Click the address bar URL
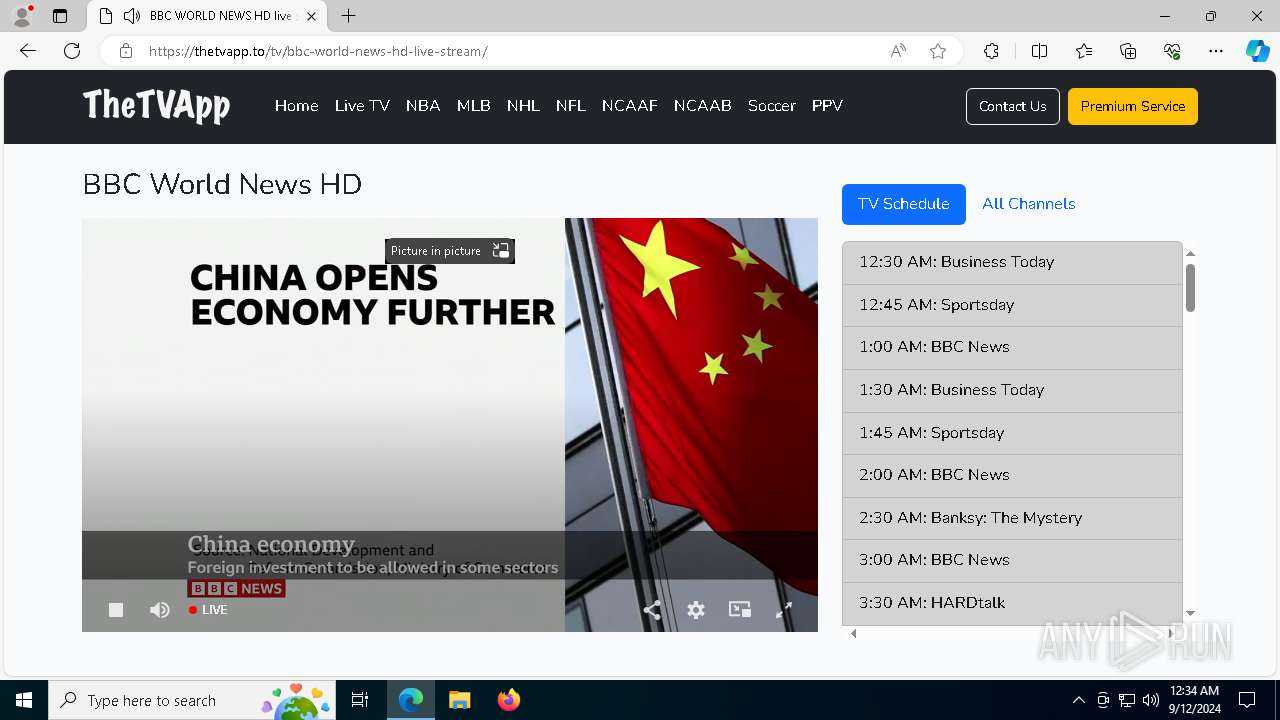Image resolution: width=1280 pixels, height=720 pixels. [318, 51]
